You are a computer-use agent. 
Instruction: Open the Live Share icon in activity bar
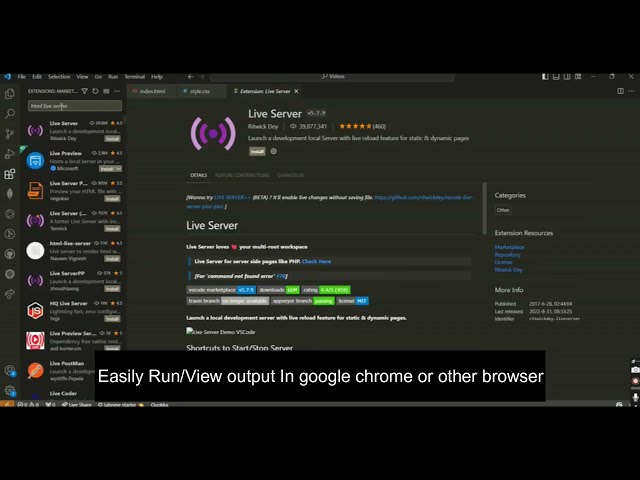pos(9,293)
